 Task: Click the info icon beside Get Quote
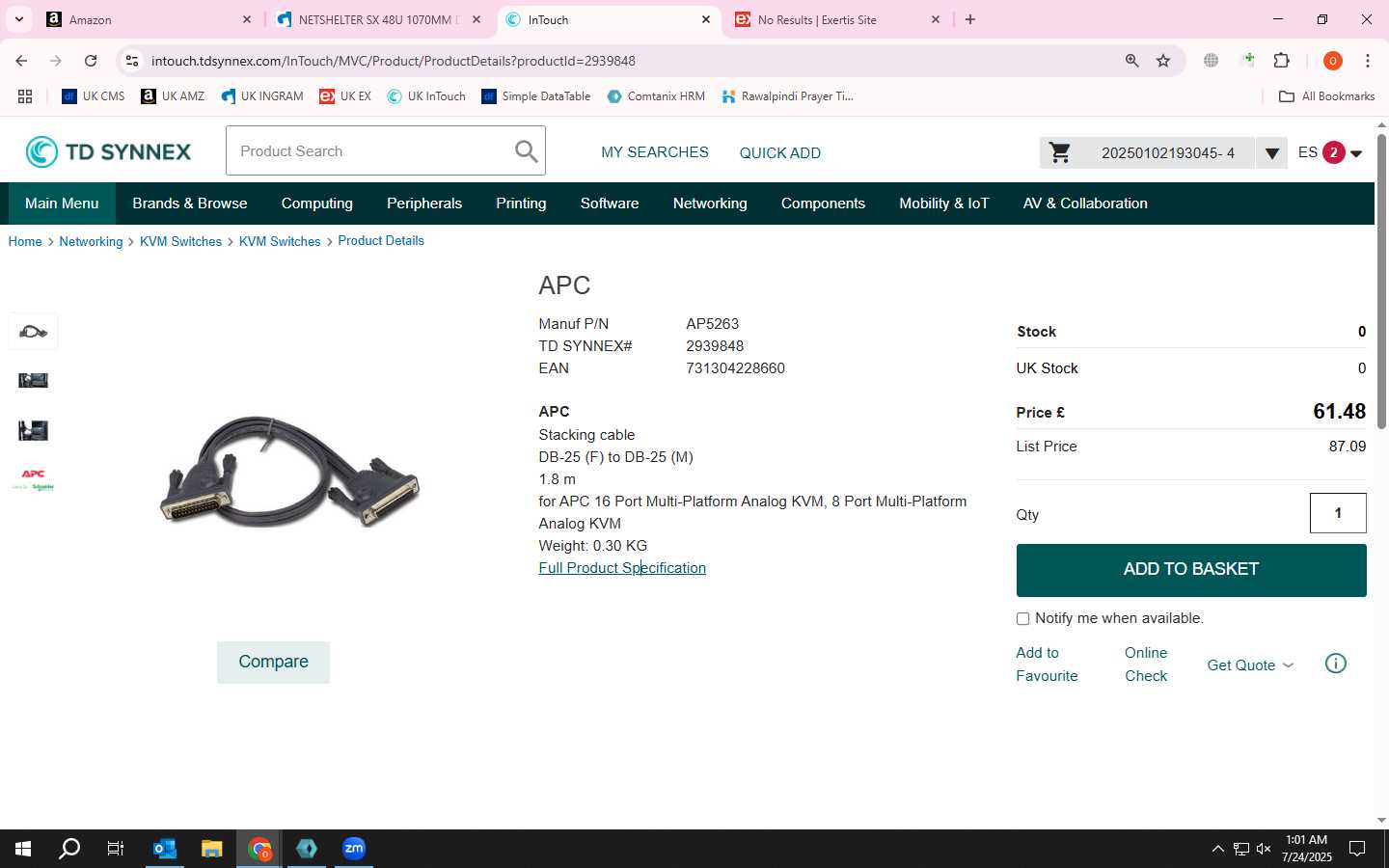tap(1336, 664)
